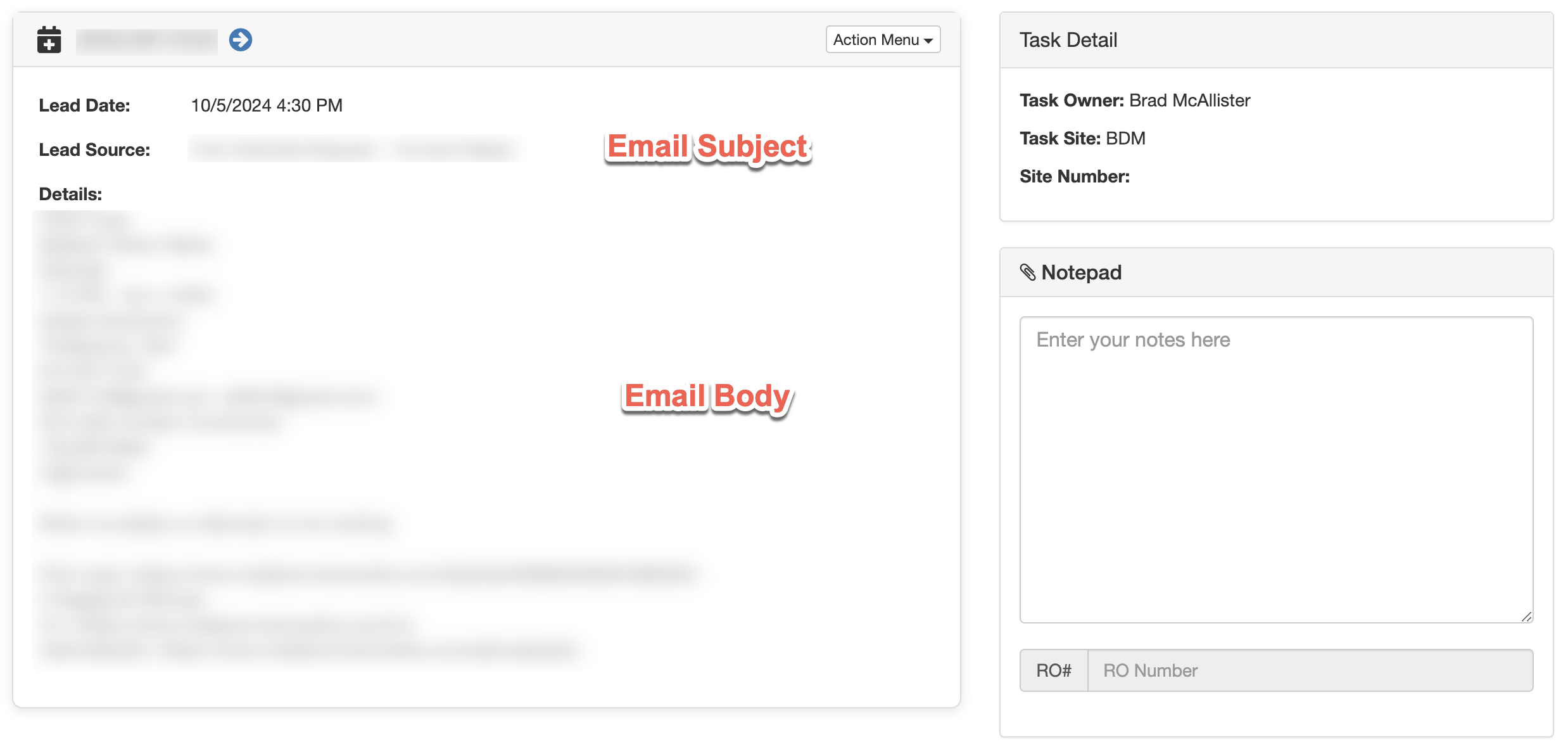Focus the RO Number input field

[1310, 670]
